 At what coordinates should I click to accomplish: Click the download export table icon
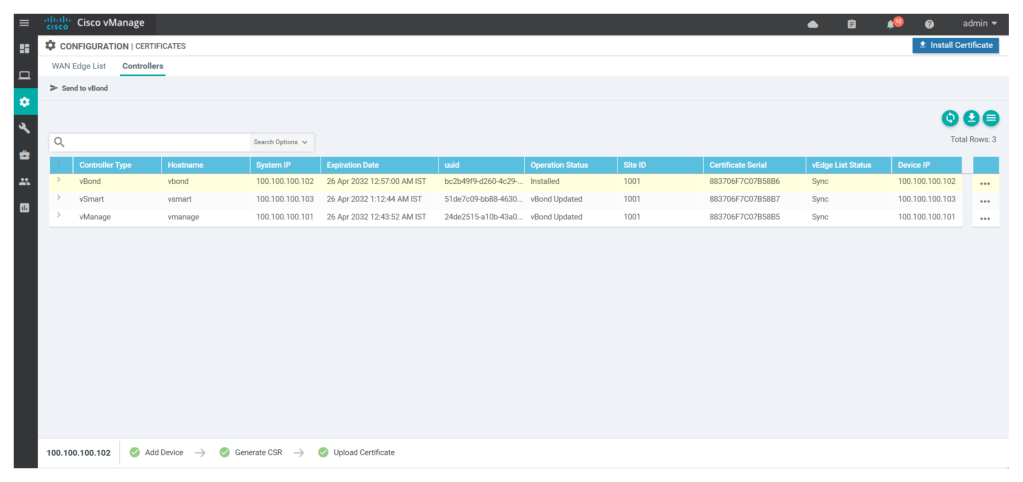pyautogui.click(x=970, y=118)
